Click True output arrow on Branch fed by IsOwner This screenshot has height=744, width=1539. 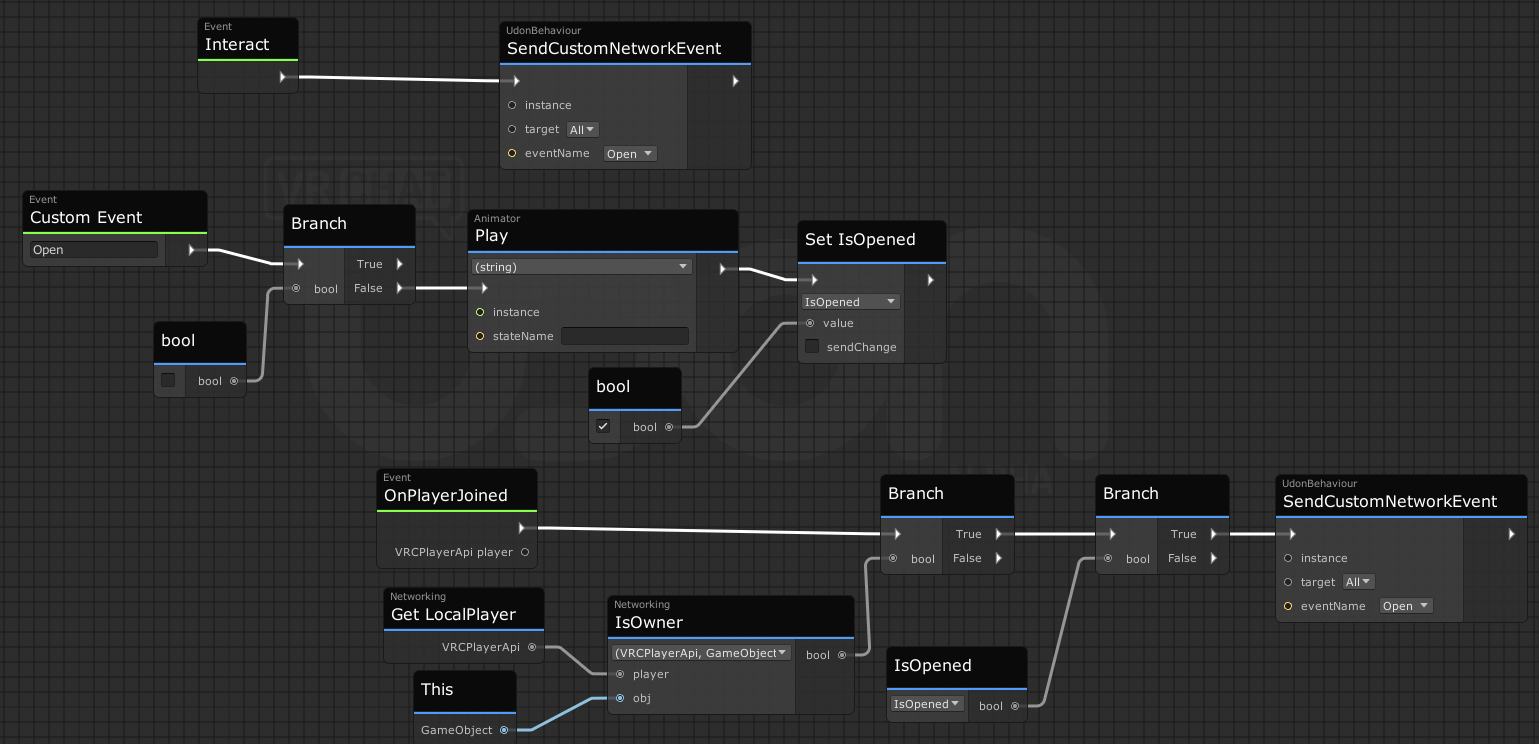998,534
